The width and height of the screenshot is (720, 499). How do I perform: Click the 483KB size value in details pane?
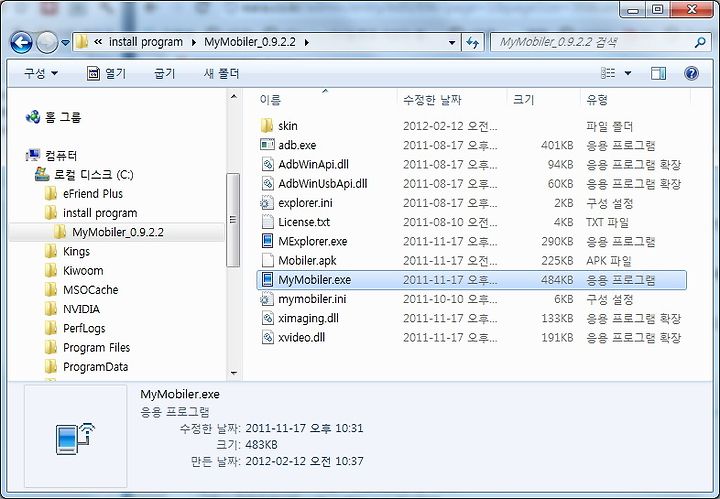pos(261,444)
